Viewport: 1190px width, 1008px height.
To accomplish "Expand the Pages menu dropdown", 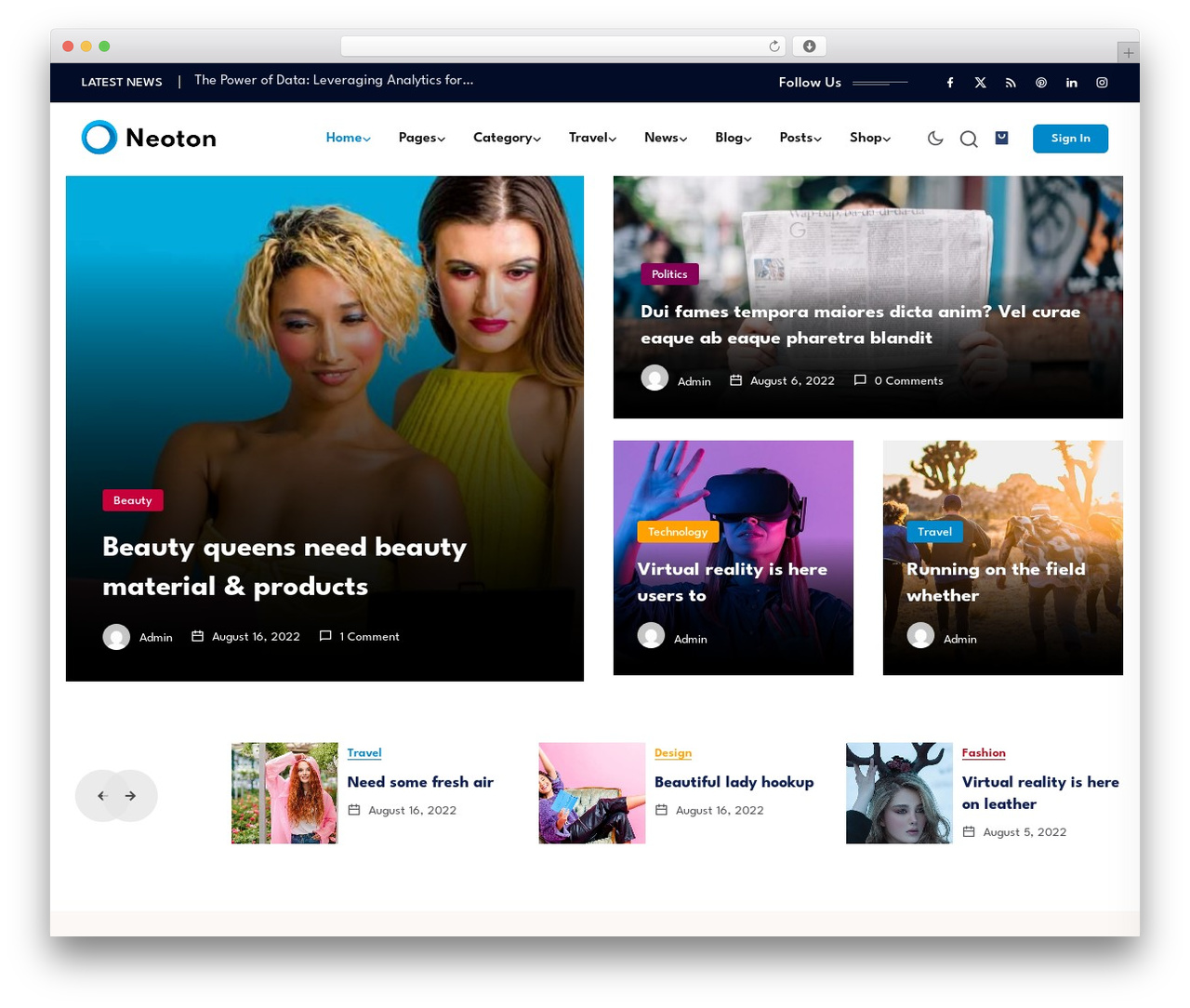I will click(x=421, y=138).
